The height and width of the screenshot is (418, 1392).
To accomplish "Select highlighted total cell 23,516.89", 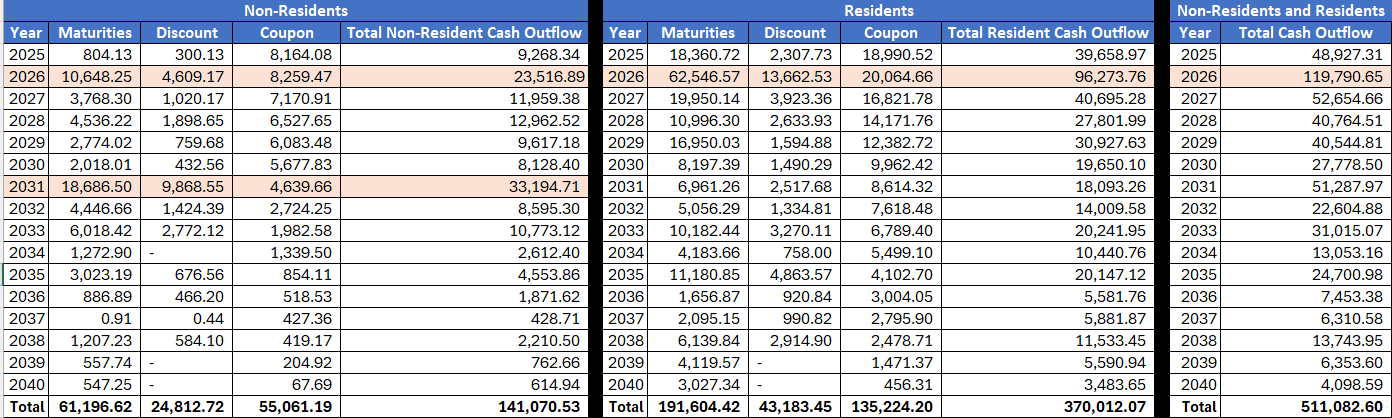I will pyautogui.click(x=463, y=76).
